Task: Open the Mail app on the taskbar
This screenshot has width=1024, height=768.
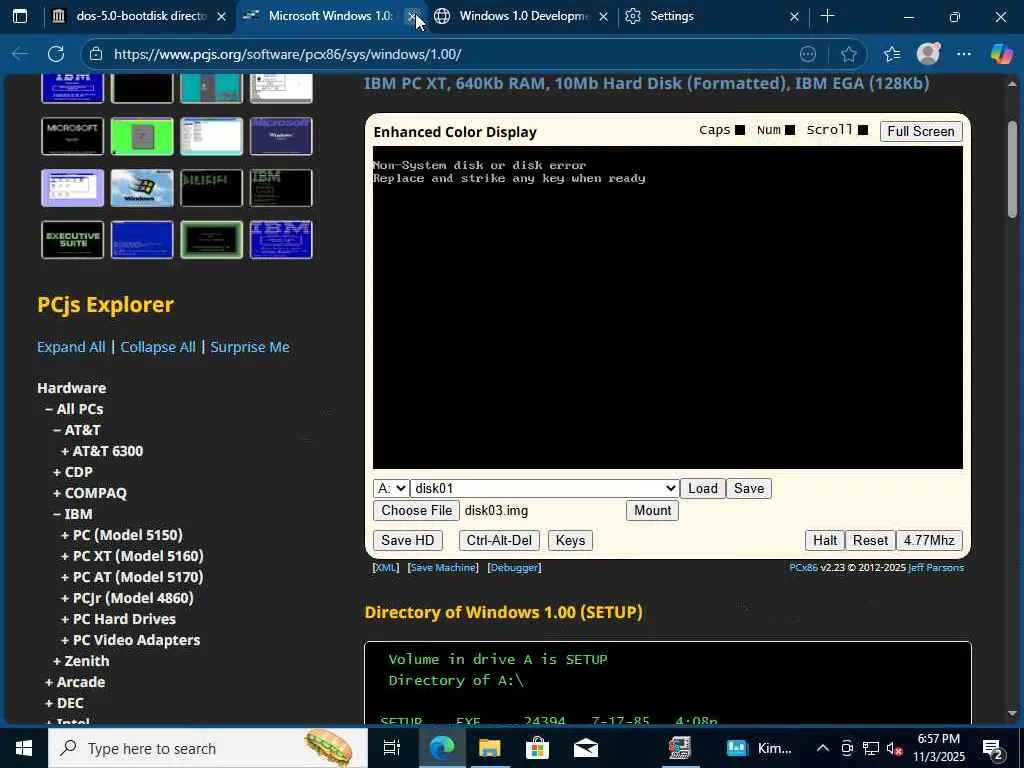Action: pos(586,748)
